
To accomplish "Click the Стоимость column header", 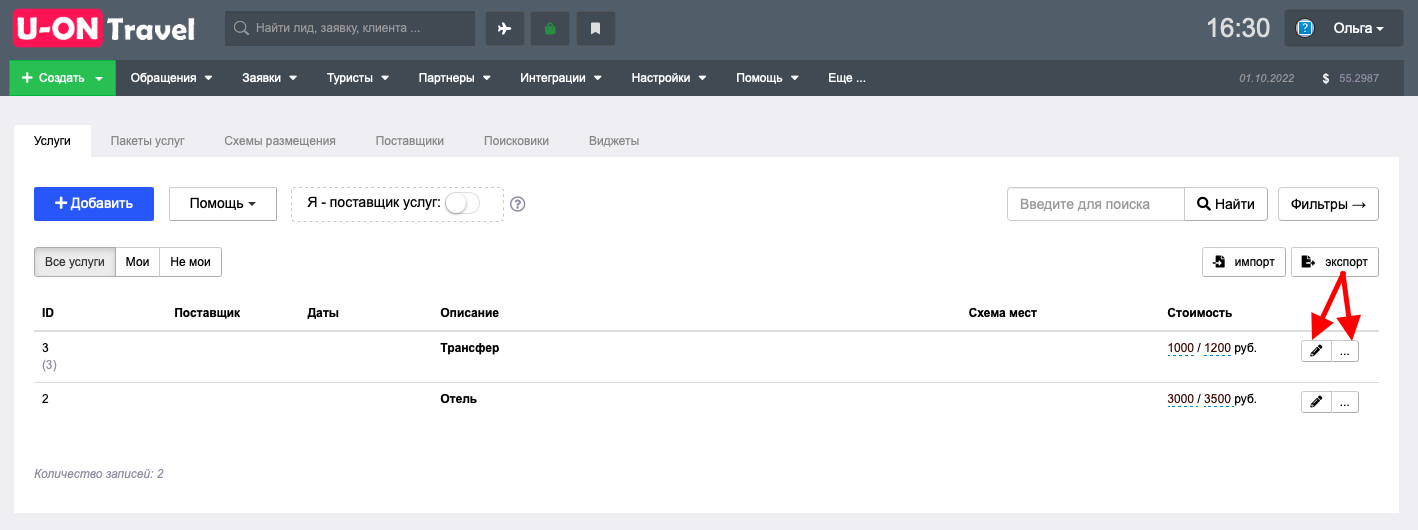I will [x=1199, y=313].
